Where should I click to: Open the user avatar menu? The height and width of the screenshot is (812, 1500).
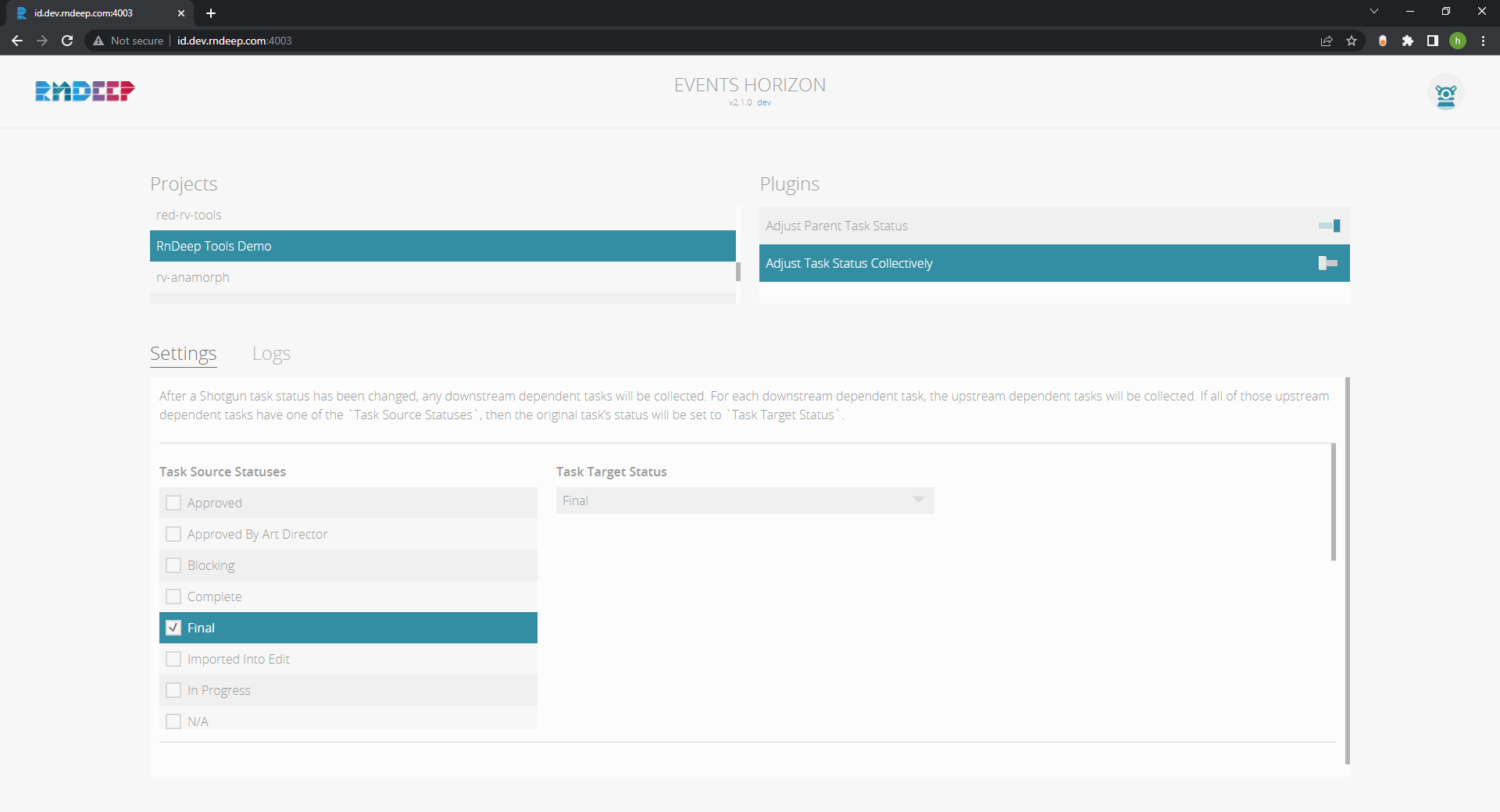coord(1445,94)
